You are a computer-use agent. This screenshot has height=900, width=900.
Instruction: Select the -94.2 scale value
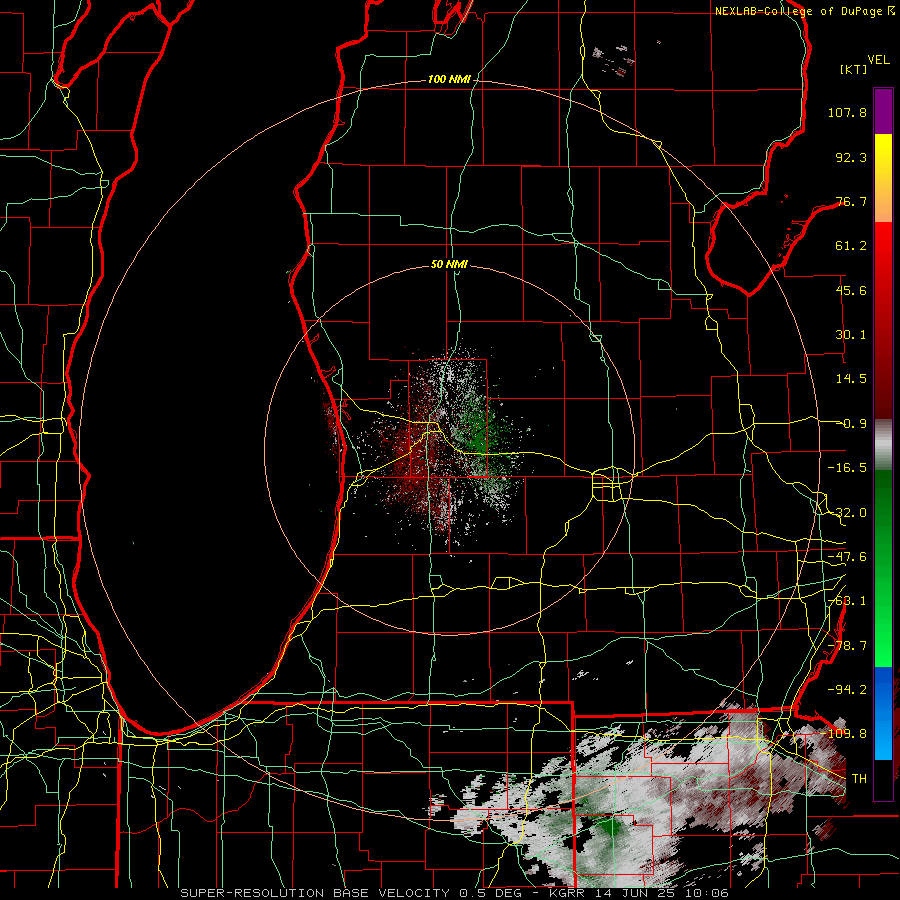click(847, 689)
